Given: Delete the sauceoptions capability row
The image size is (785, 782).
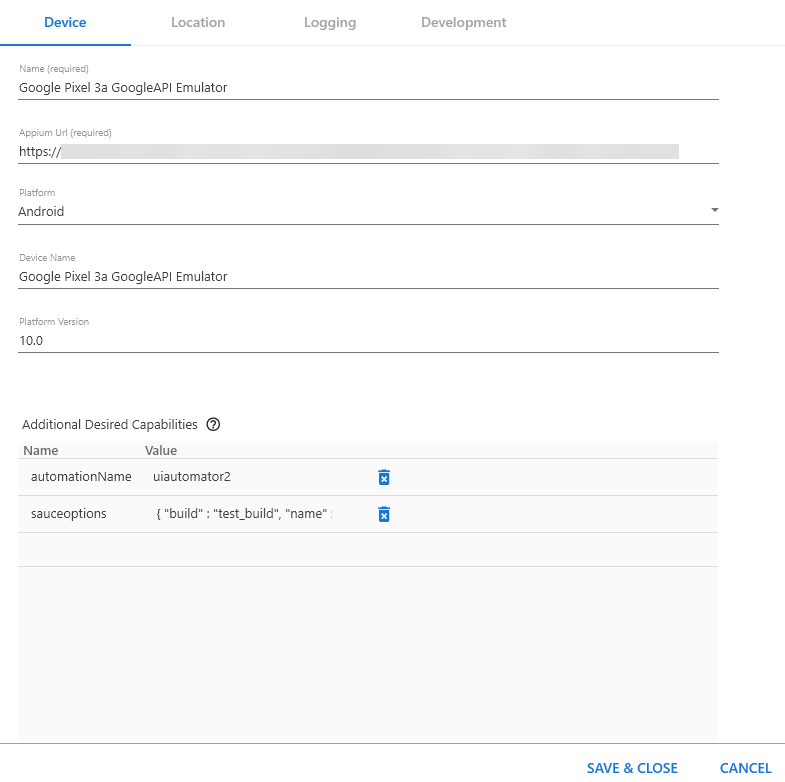Looking at the screenshot, I should [384, 514].
